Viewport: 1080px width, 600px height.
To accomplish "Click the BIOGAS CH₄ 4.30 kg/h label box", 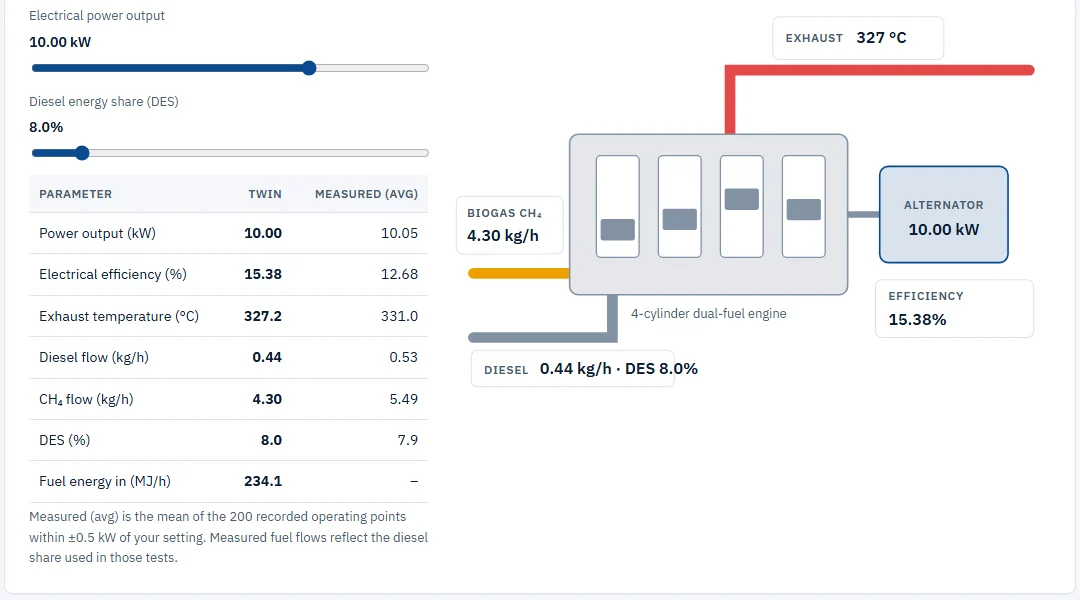I will (x=510, y=225).
